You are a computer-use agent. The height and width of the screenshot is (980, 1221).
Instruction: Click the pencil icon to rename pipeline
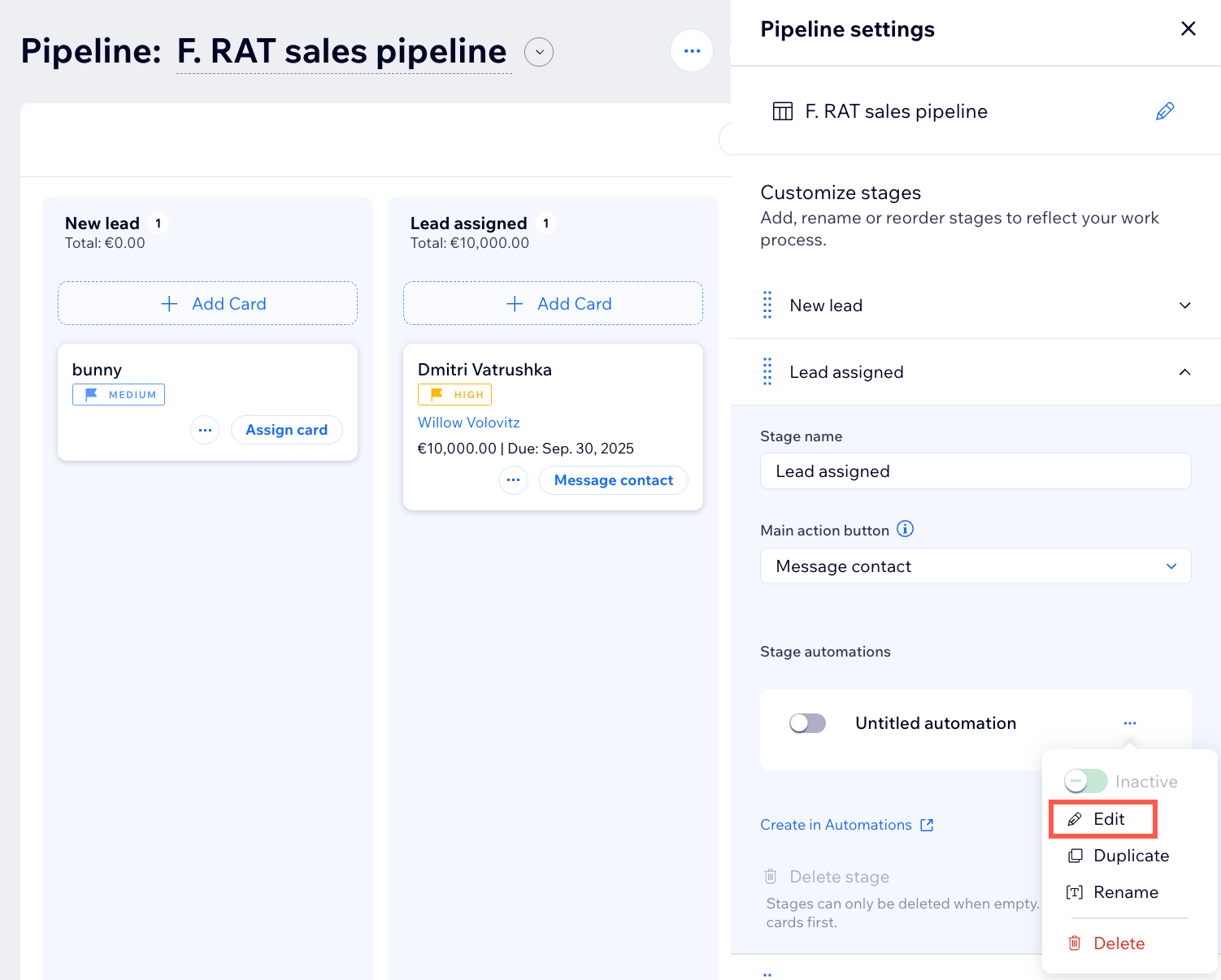pyautogui.click(x=1164, y=111)
